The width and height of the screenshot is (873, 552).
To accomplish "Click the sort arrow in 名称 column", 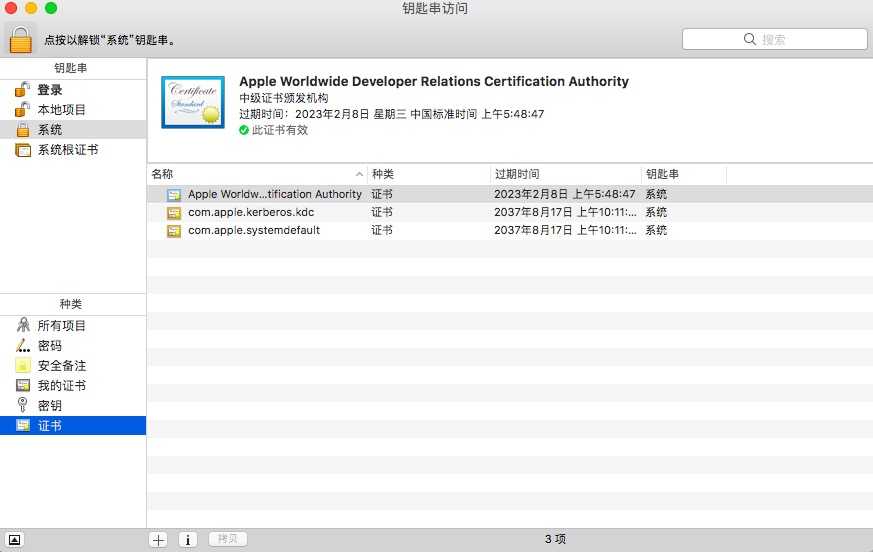I will [x=359, y=174].
